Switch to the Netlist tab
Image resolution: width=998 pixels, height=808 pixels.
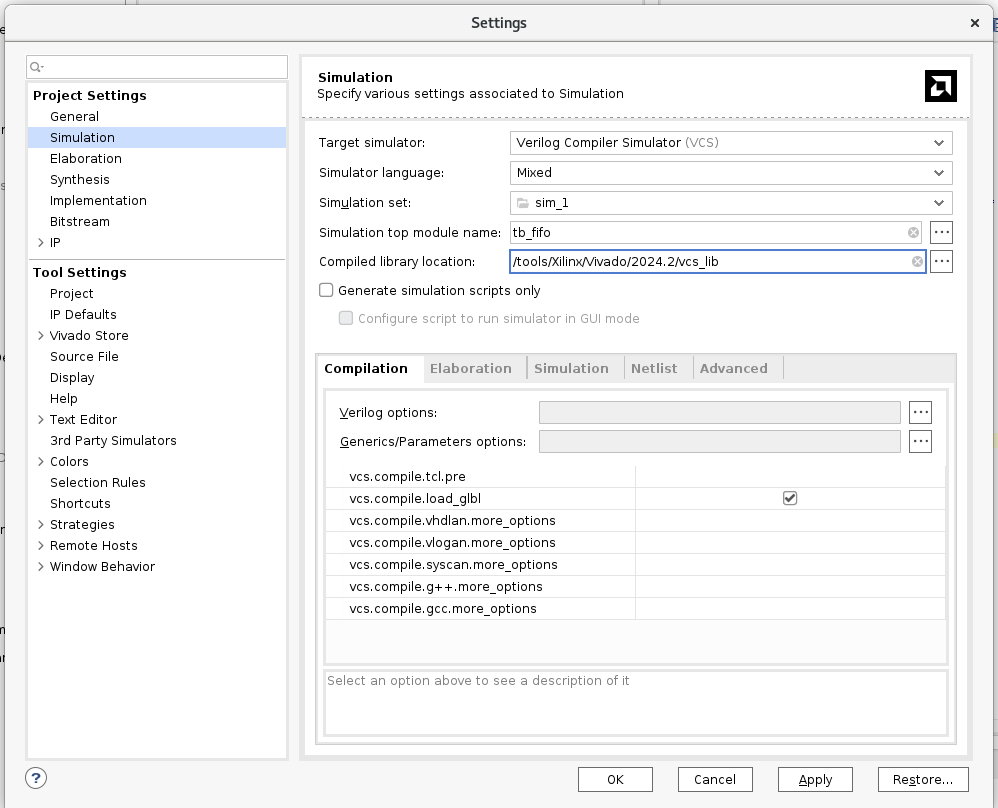(x=654, y=369)
